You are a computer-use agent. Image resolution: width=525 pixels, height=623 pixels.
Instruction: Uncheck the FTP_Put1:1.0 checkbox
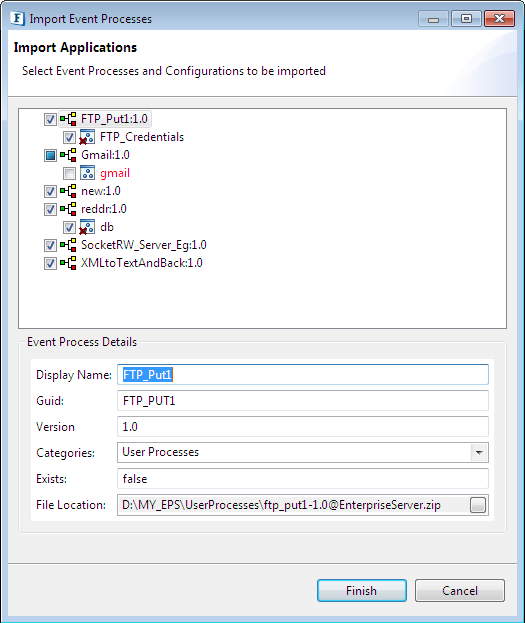pyautogui.click(x=50, y=119)
